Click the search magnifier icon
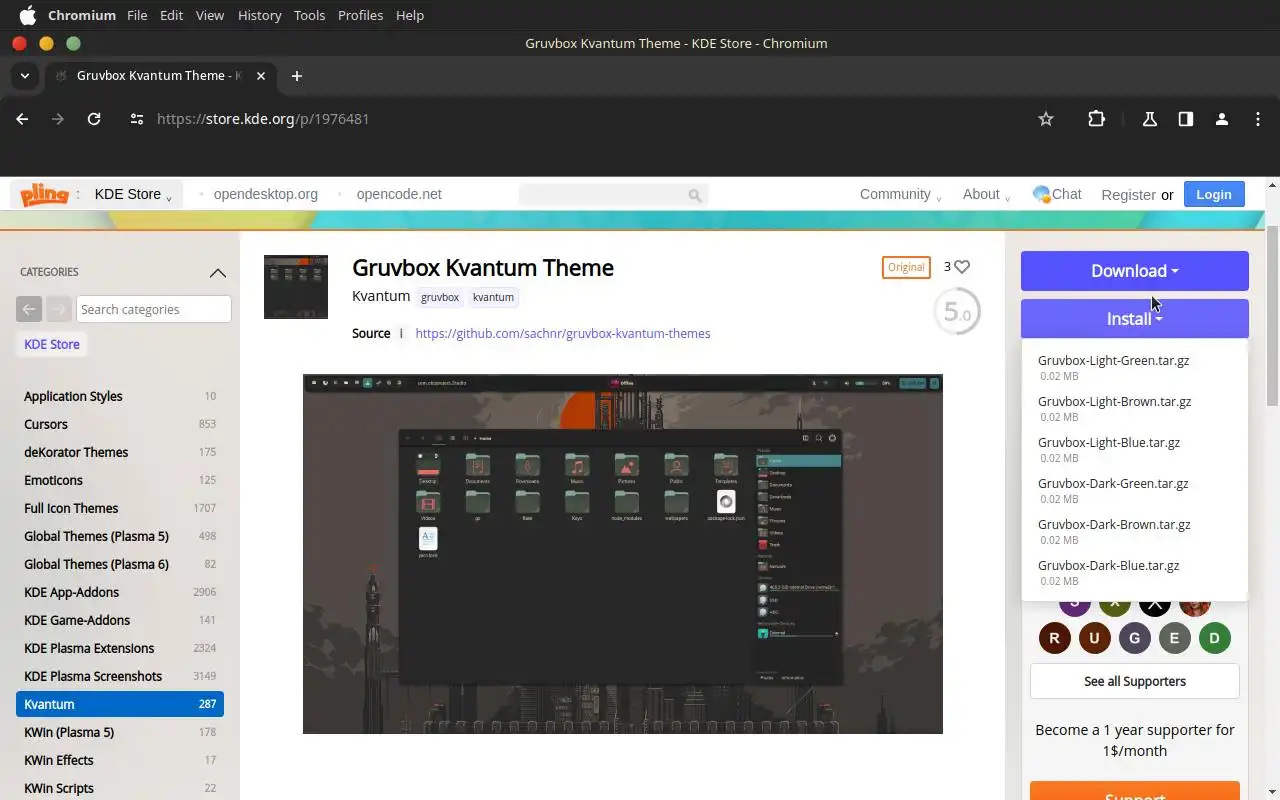The width and height of the screenshot is (1280, 800). pos(695,196)
